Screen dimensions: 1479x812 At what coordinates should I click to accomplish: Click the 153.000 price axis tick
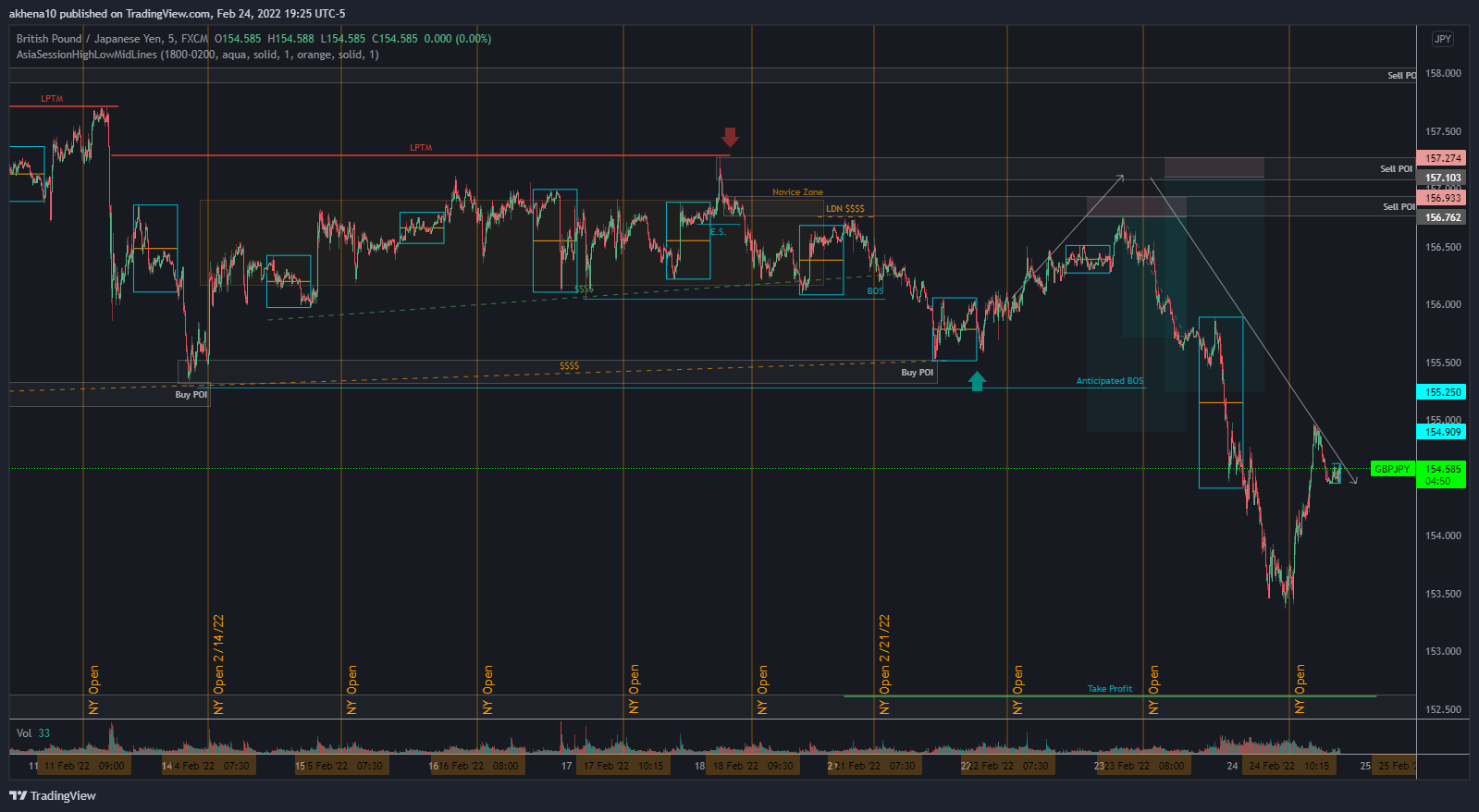pyautogui.click(x=1443, y=651)
